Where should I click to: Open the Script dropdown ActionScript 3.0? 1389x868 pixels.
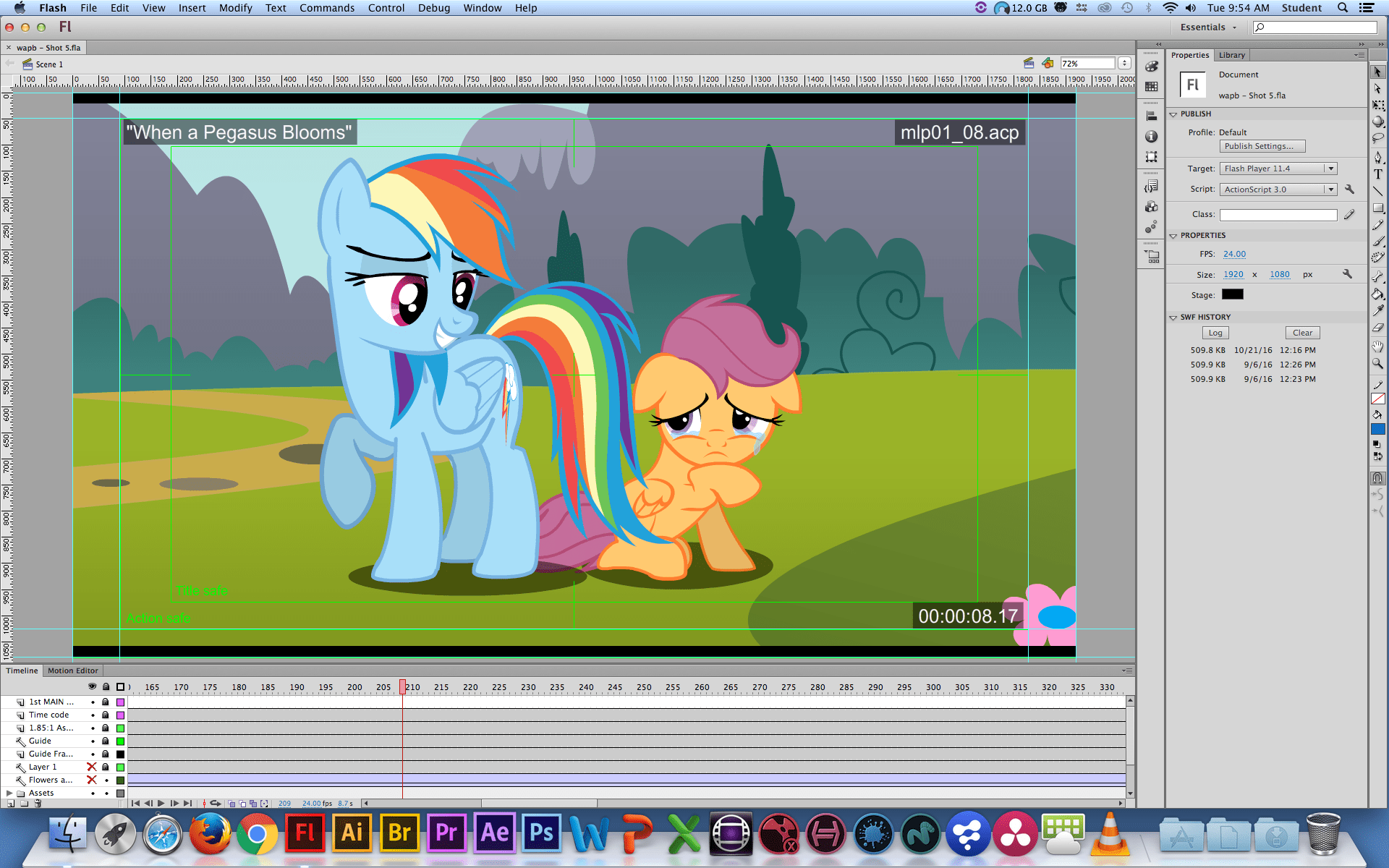pyautogui.click(x=1278, y=190)
